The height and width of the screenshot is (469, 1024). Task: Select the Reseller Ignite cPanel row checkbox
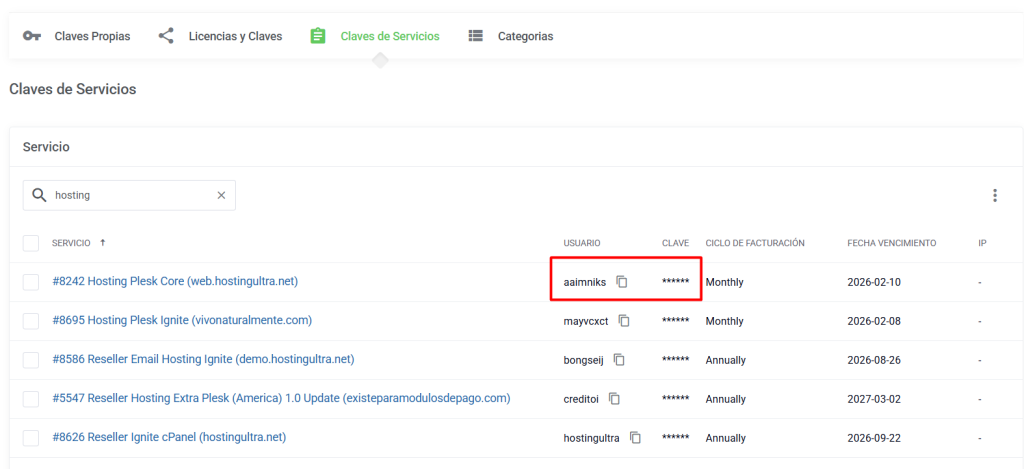31,438
